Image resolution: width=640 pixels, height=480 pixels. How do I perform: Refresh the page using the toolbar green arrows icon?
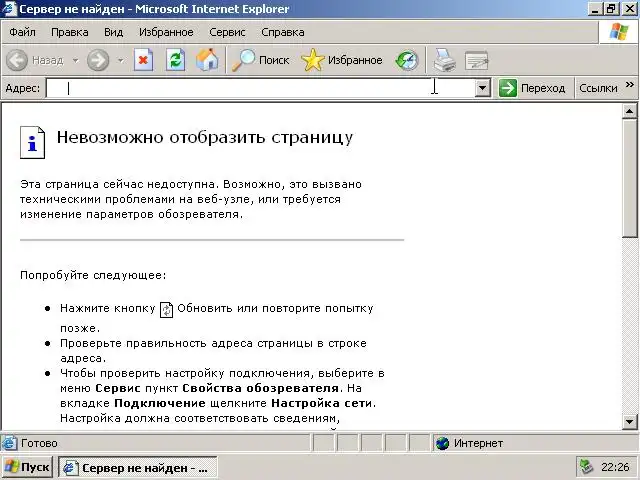click(x=176, y=60)
